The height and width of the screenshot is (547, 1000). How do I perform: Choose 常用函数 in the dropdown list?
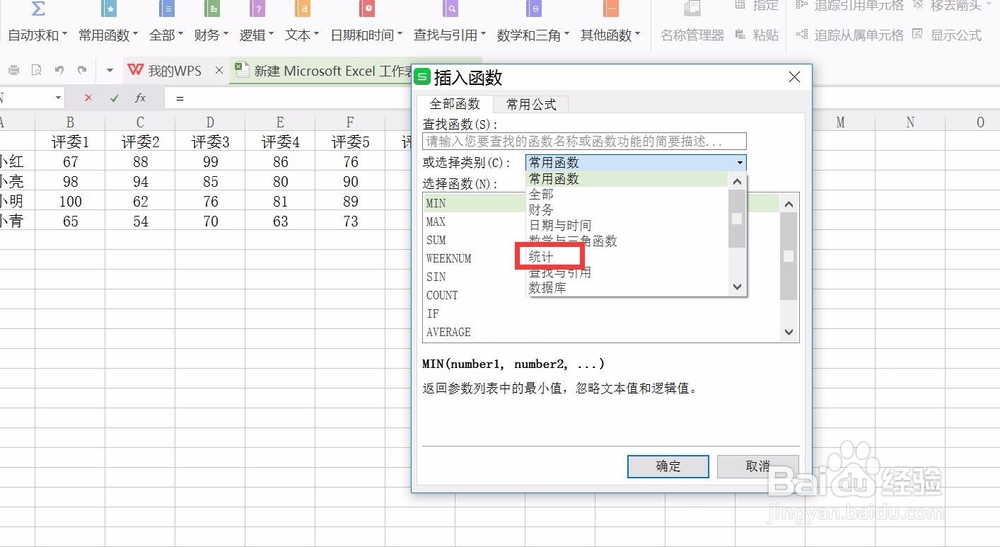coord(627,179)
